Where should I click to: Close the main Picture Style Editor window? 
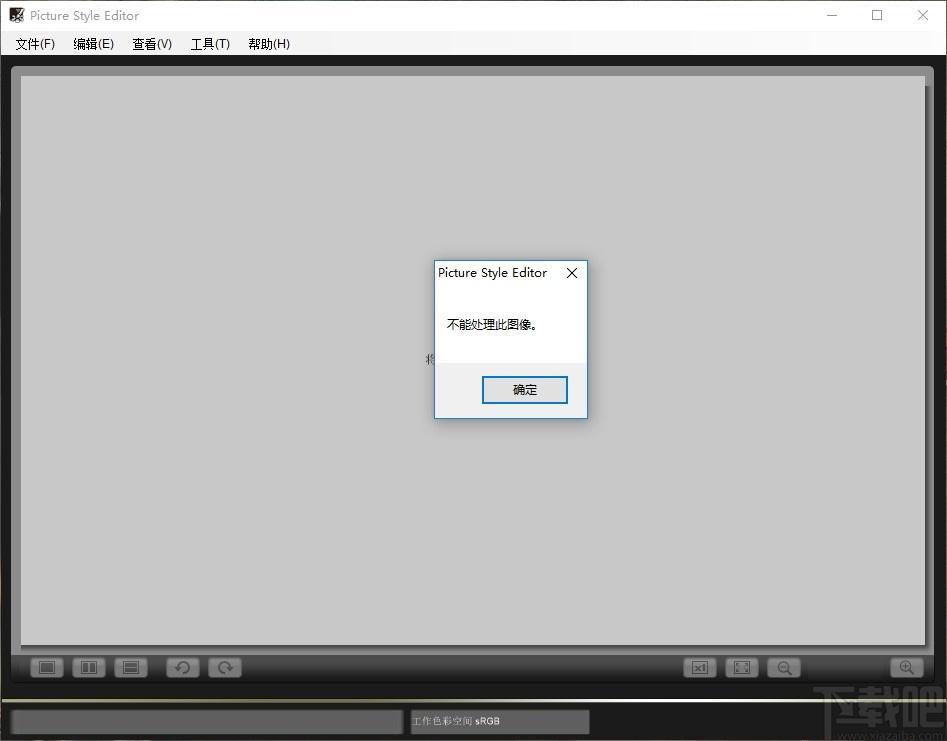click(923, 15)
